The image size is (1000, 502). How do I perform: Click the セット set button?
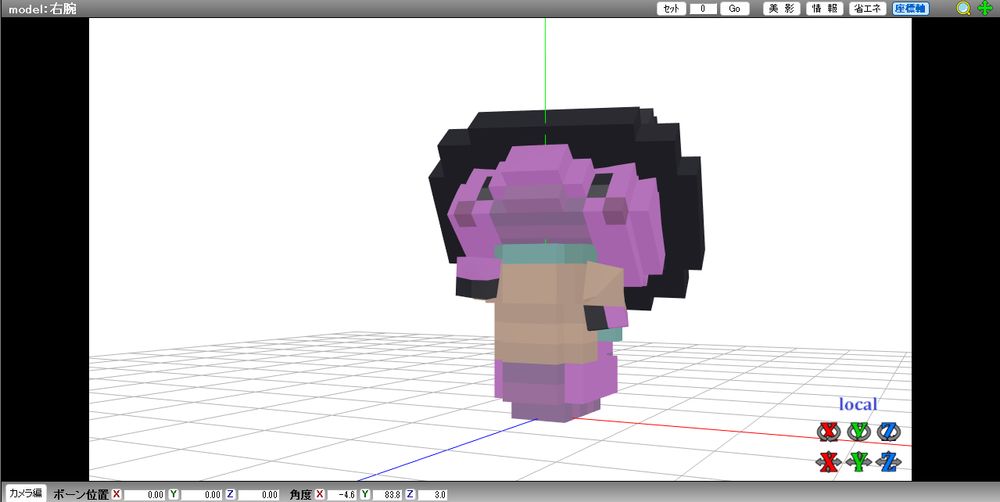pos(672,9)
